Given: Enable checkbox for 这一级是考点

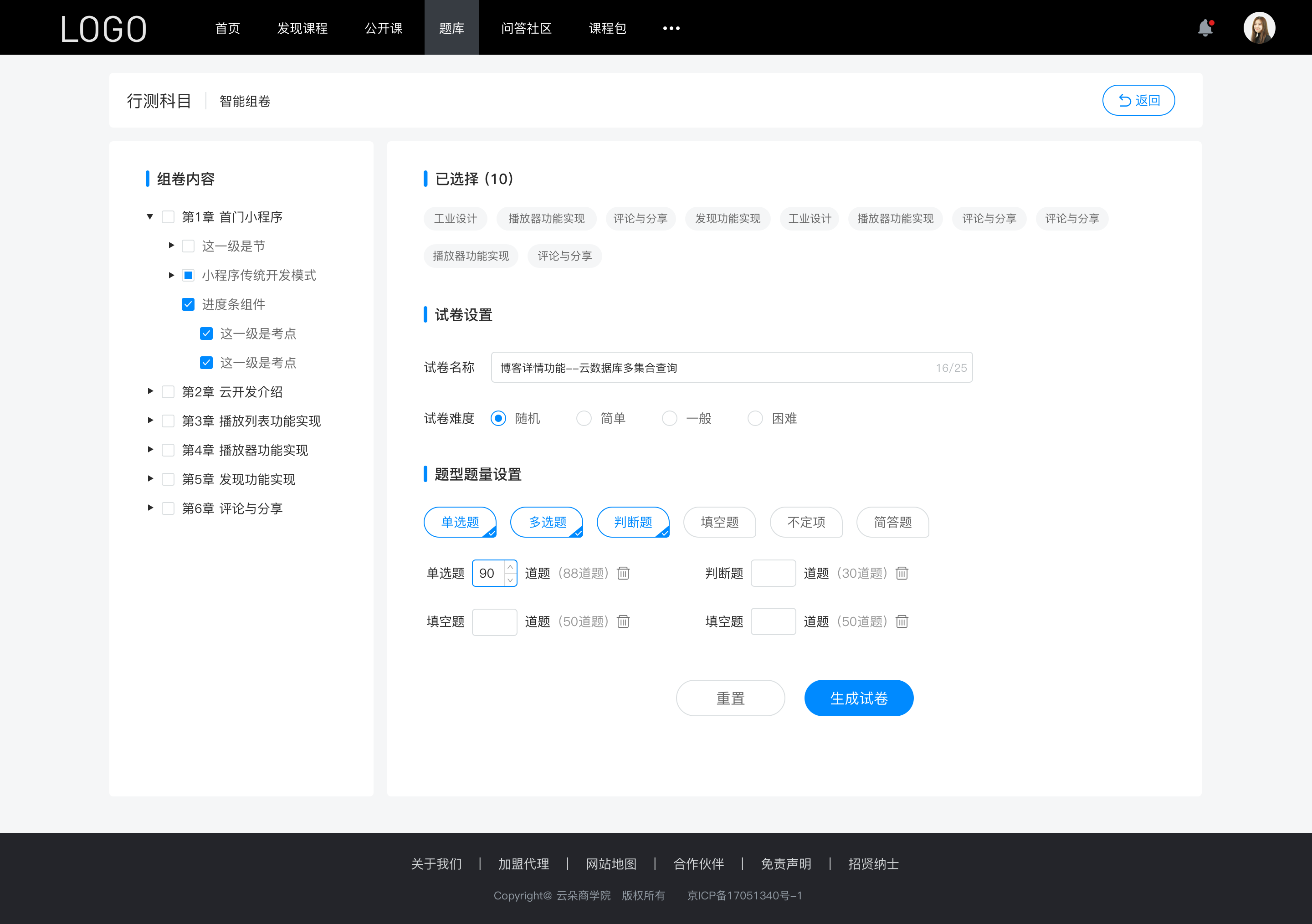Looking at the screenshot, I should (206, 334).
